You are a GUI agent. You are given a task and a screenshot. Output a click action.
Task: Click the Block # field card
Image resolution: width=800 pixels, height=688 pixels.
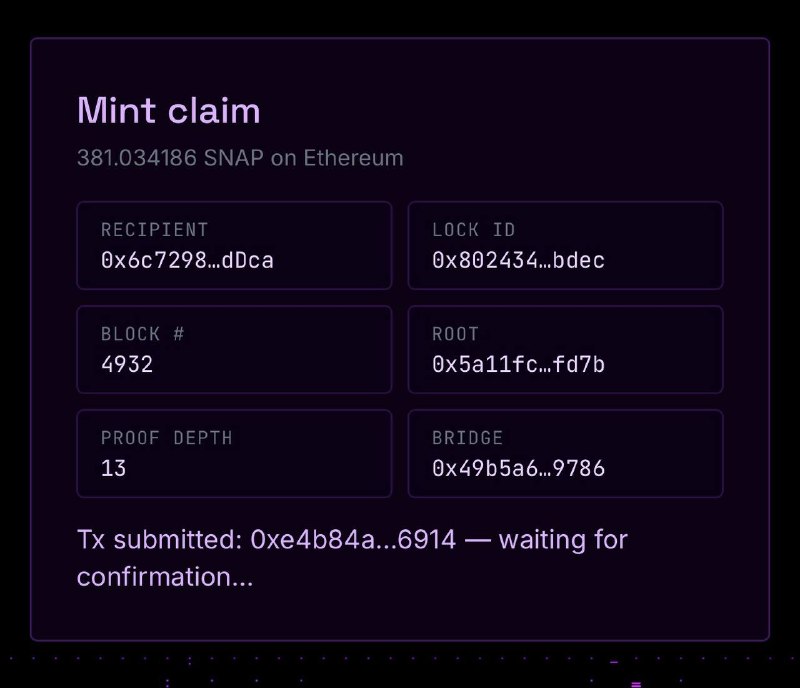point(234,350)
